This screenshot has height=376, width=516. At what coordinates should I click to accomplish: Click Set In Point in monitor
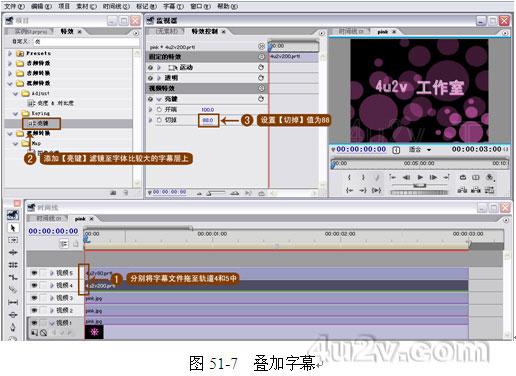[349, 177]
